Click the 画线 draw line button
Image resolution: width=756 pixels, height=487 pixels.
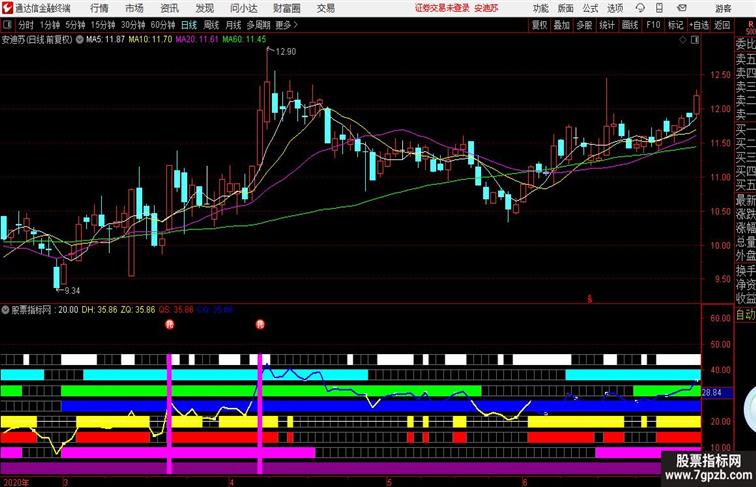click(630, 25)
